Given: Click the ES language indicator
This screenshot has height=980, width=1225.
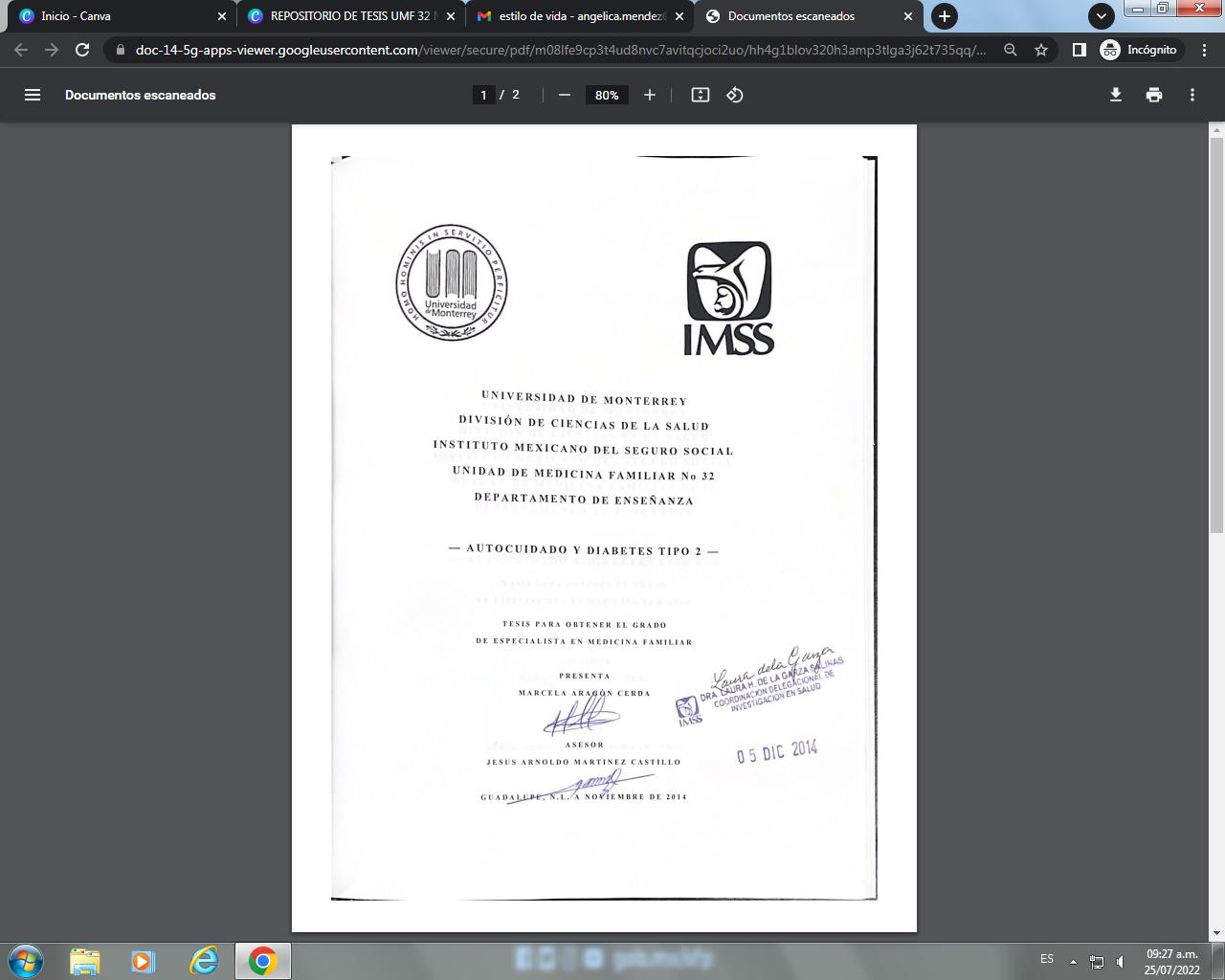Looking at the screenshot, I should pos(1047,959).
